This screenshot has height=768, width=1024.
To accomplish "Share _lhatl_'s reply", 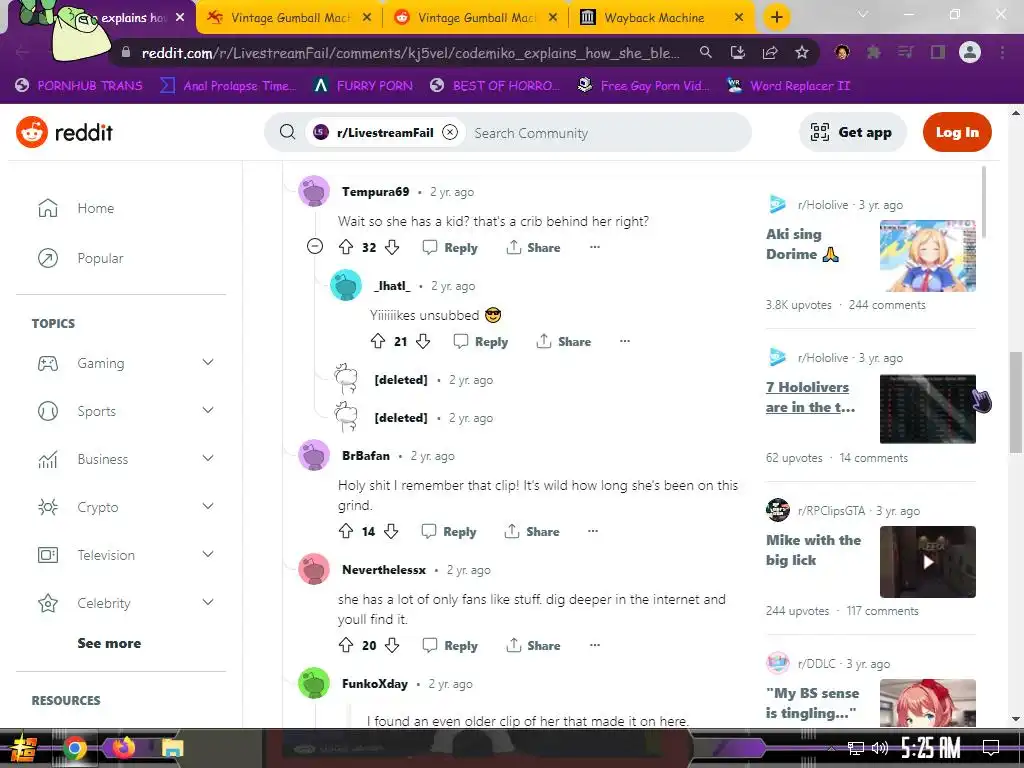I will [564, 342].
